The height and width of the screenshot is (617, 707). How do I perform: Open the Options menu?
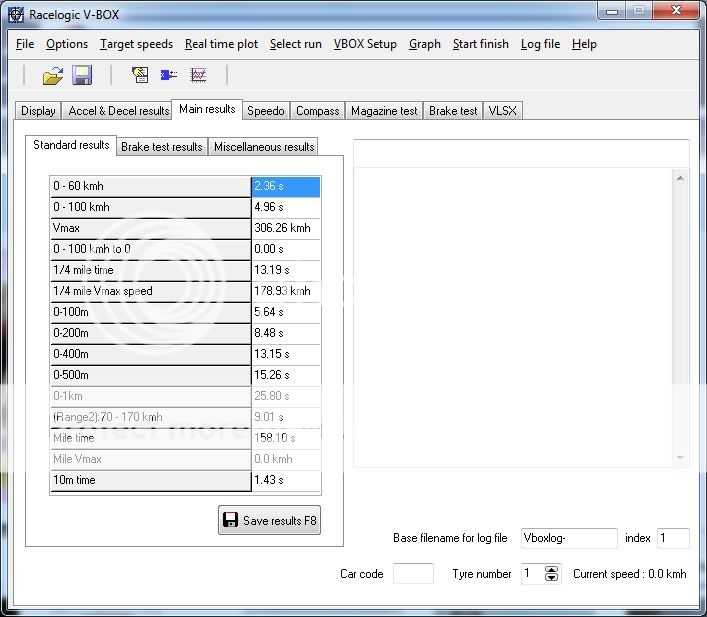[x=67, y=44]
